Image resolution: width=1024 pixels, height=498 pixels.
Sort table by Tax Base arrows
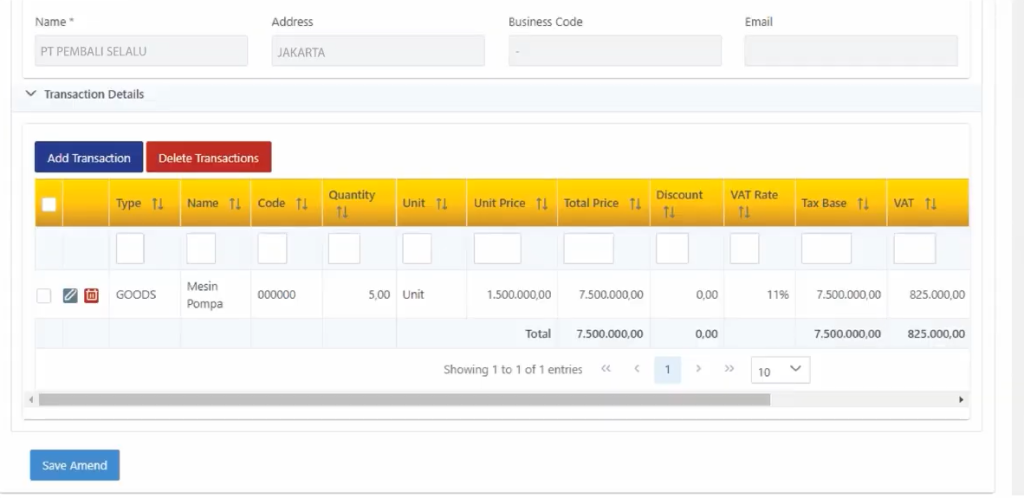coord(863,204)
